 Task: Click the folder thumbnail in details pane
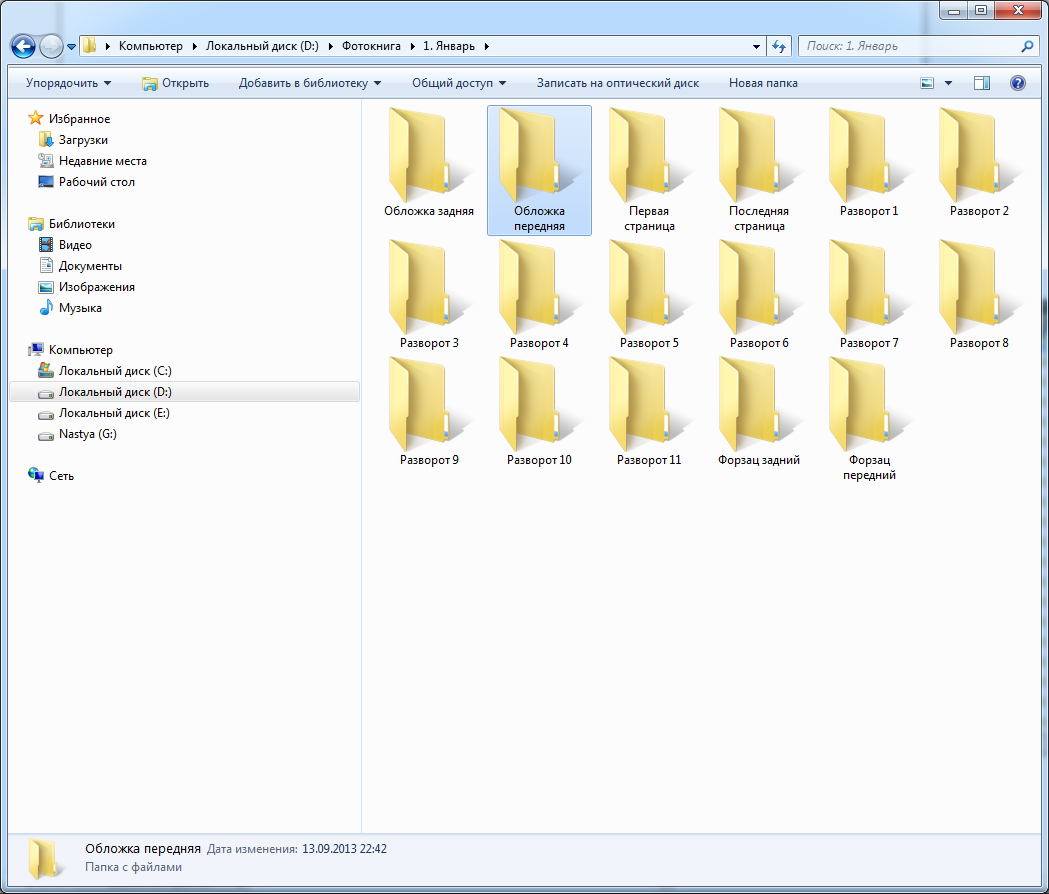tap(45, 859)
